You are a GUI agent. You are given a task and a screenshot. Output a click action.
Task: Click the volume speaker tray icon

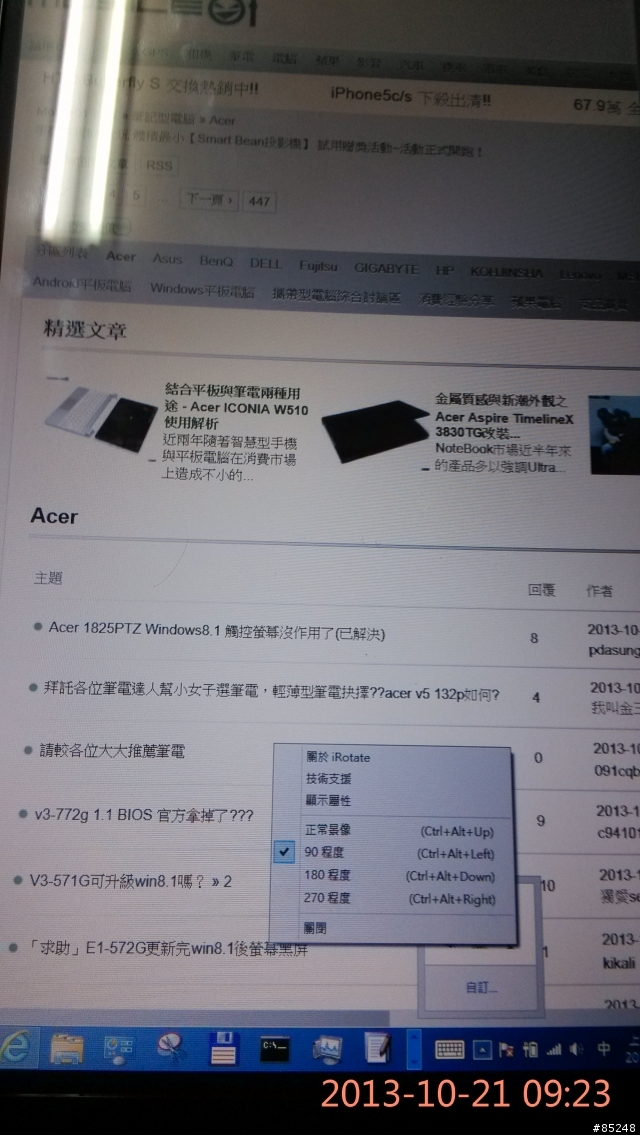pos(577,1048)
